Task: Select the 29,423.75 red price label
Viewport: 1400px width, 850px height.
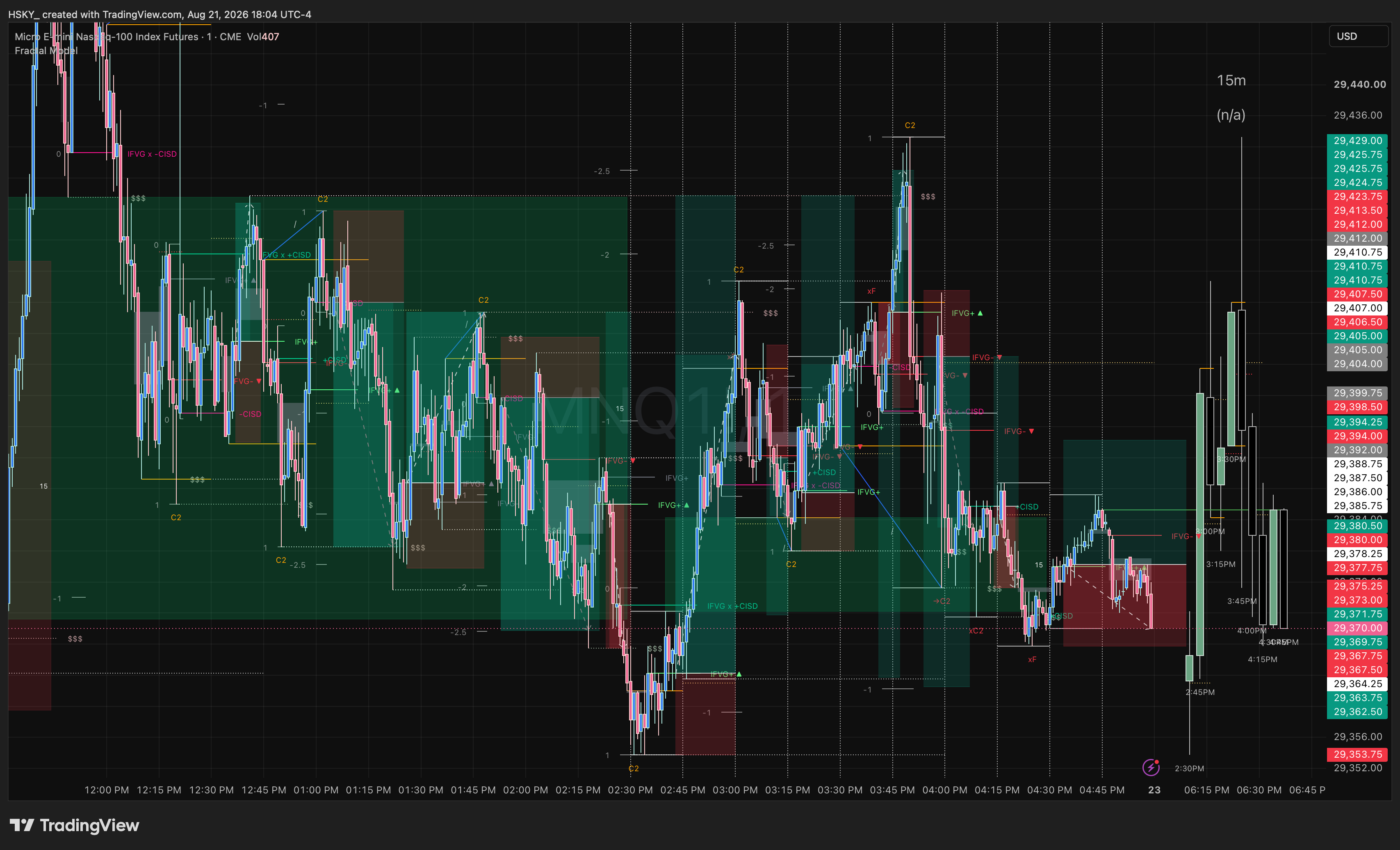Action: [x=1357, y=196]
